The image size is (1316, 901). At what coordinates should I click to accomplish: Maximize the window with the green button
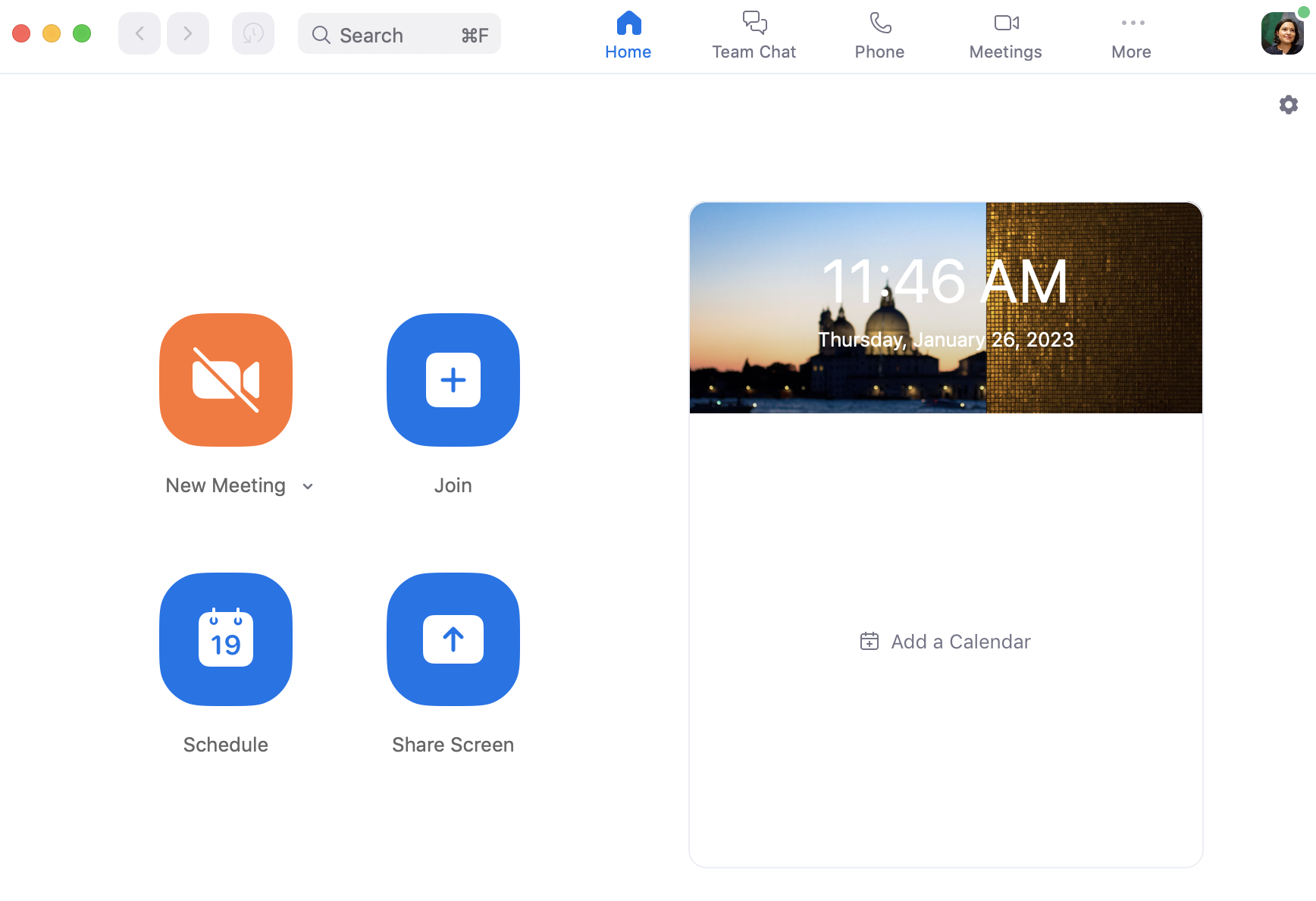coord(82,33)
